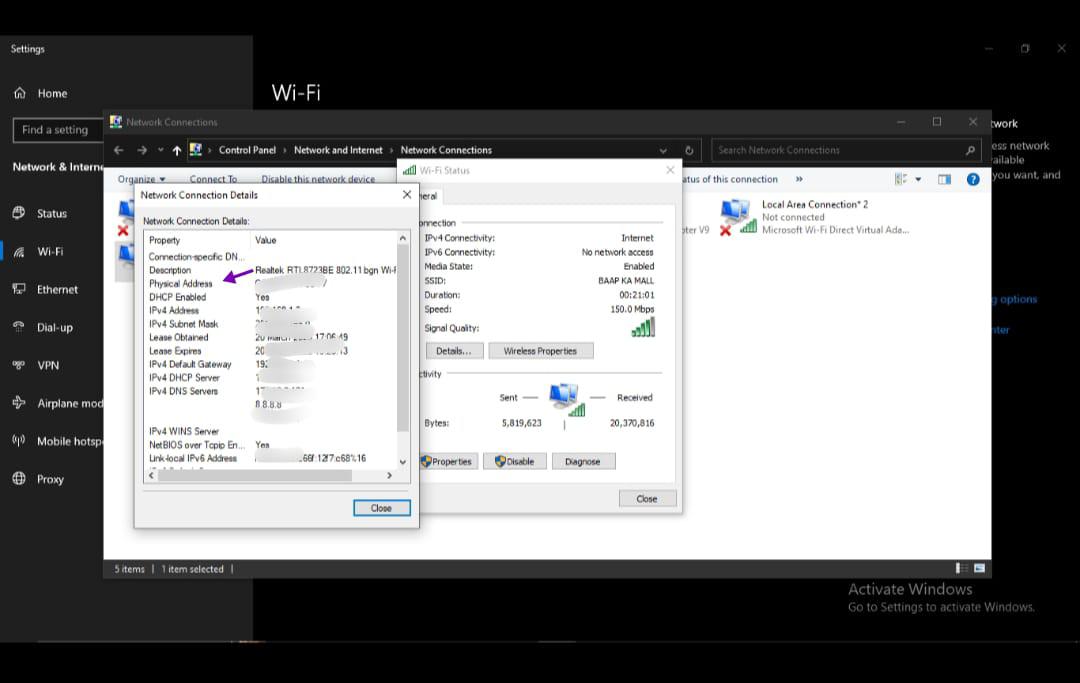Image resolution: width=1080 pixels, height=683 pixels.
Task: Open the Organize dropdown menu
Action: [x=141, y=179]
